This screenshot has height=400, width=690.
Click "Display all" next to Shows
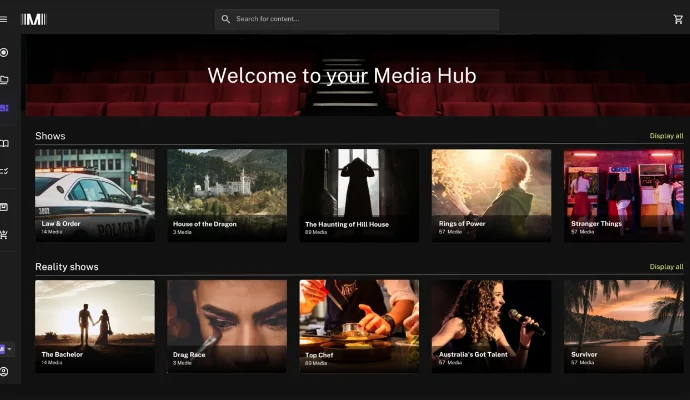[x=666, y=136]
